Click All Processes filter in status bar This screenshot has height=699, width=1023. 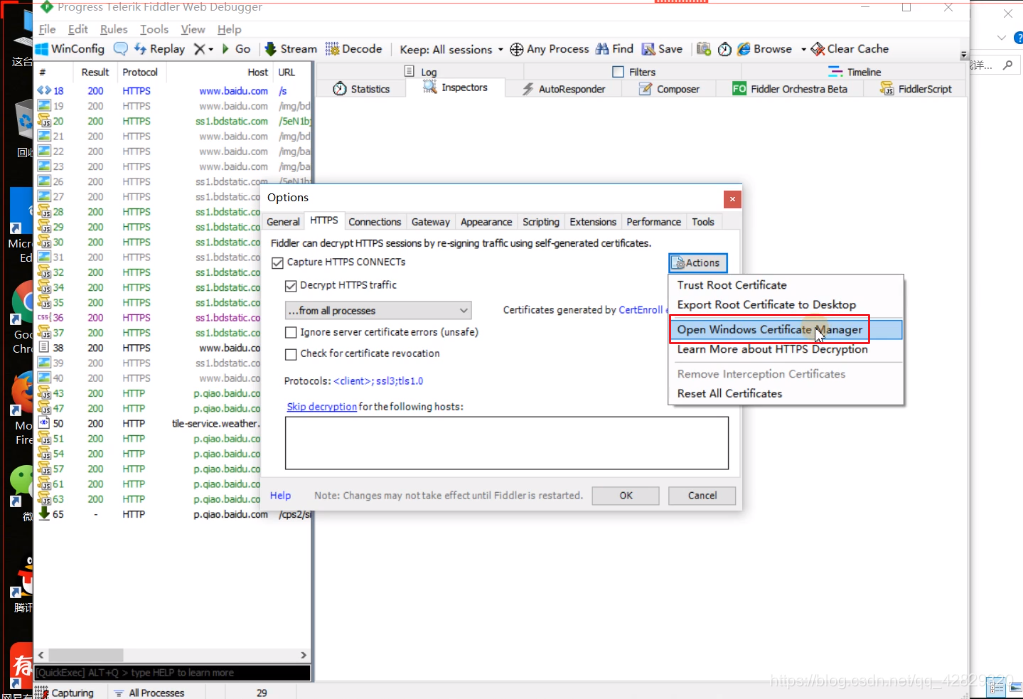tap(149, 692)
